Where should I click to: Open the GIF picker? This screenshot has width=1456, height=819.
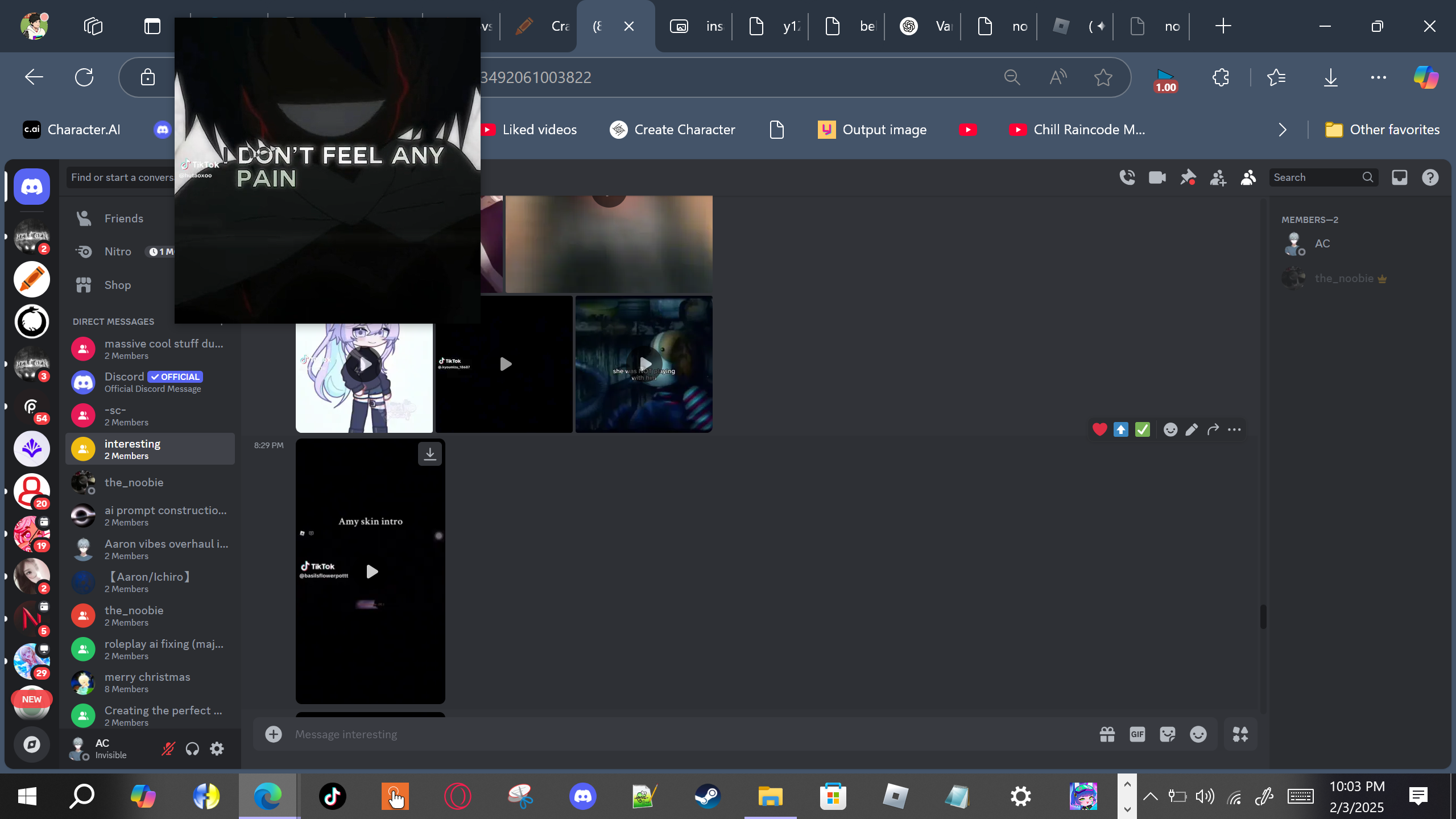[x=1137, y=734]
